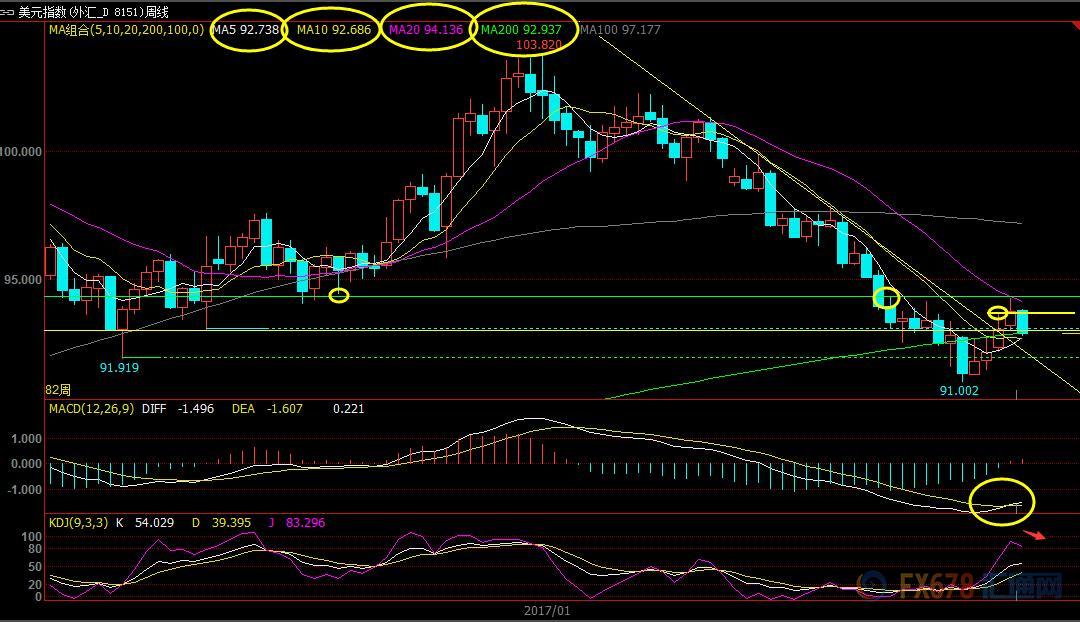Click the D 39.395 value

point(221,523)
